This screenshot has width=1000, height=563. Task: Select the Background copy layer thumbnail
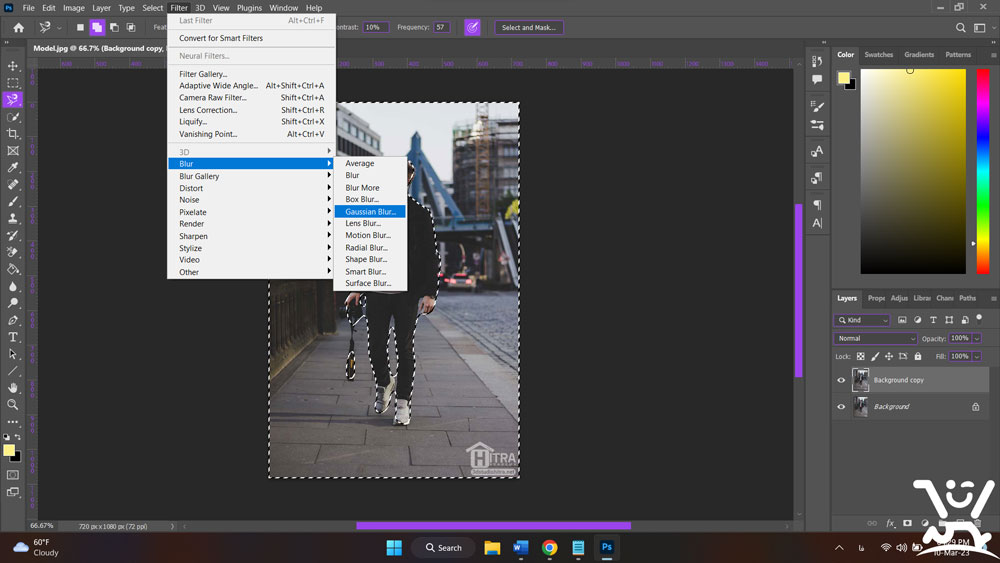(x=860, y=380)
